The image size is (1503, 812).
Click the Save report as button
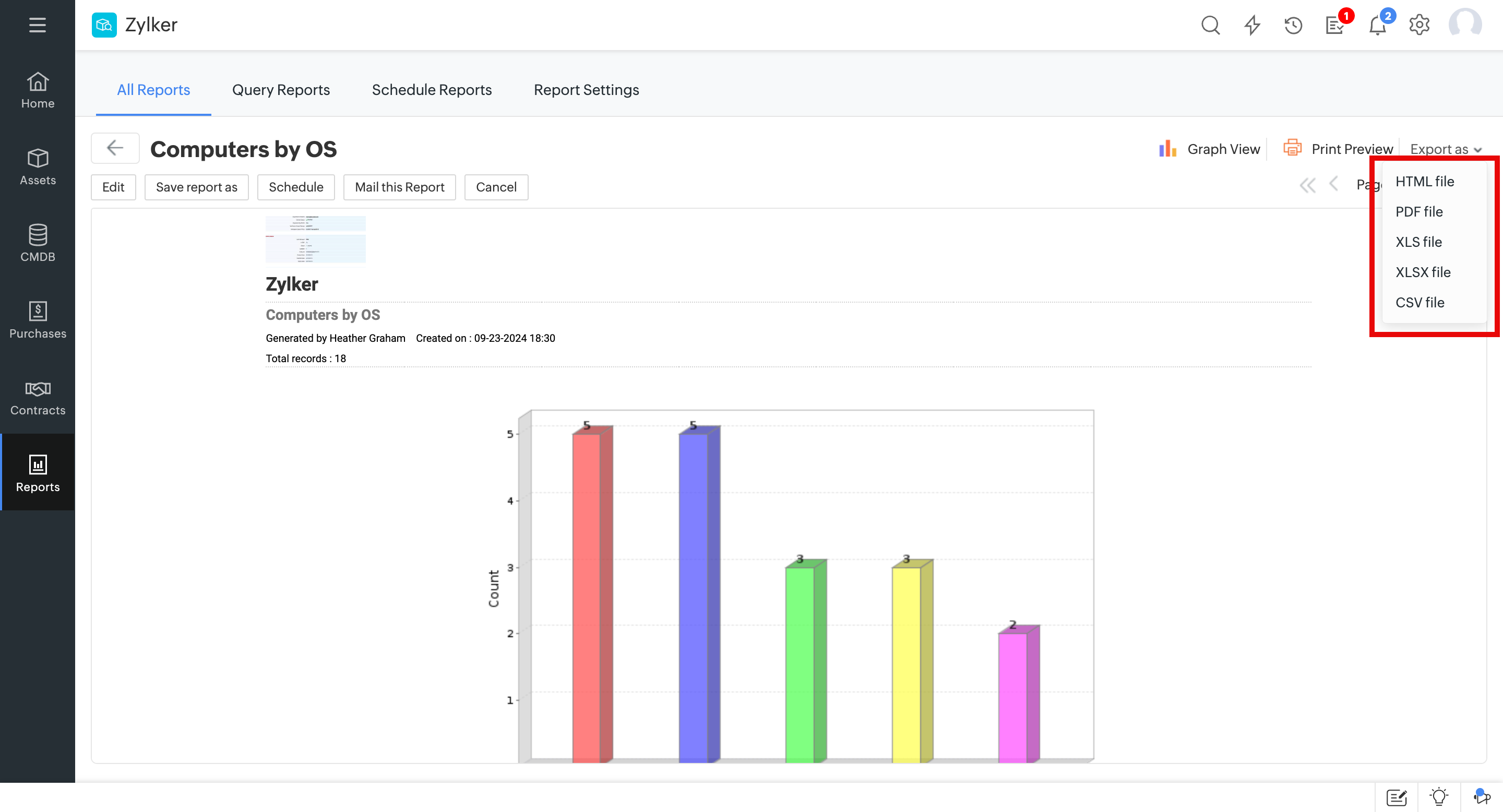(196, 187)
